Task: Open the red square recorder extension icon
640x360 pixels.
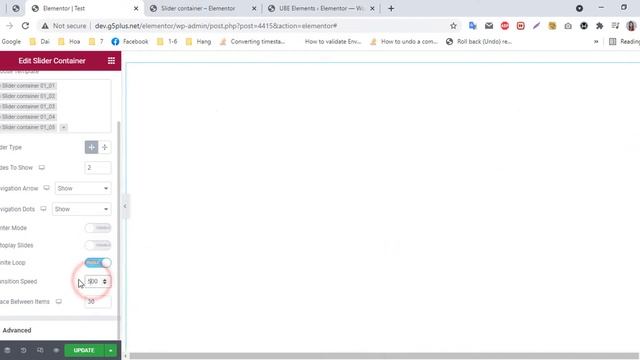Action: coord(520,26)
